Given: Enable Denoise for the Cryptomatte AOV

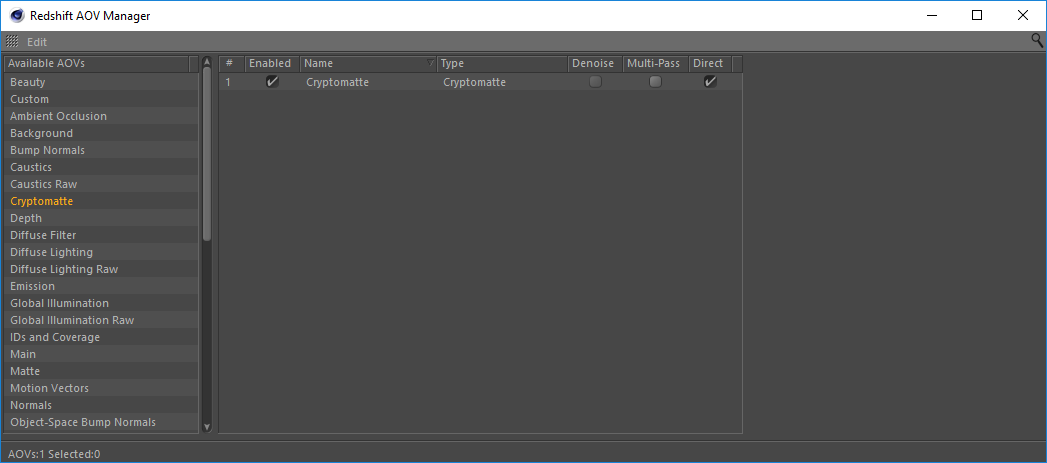Looking at the screenshot, I should click(595, 82).
